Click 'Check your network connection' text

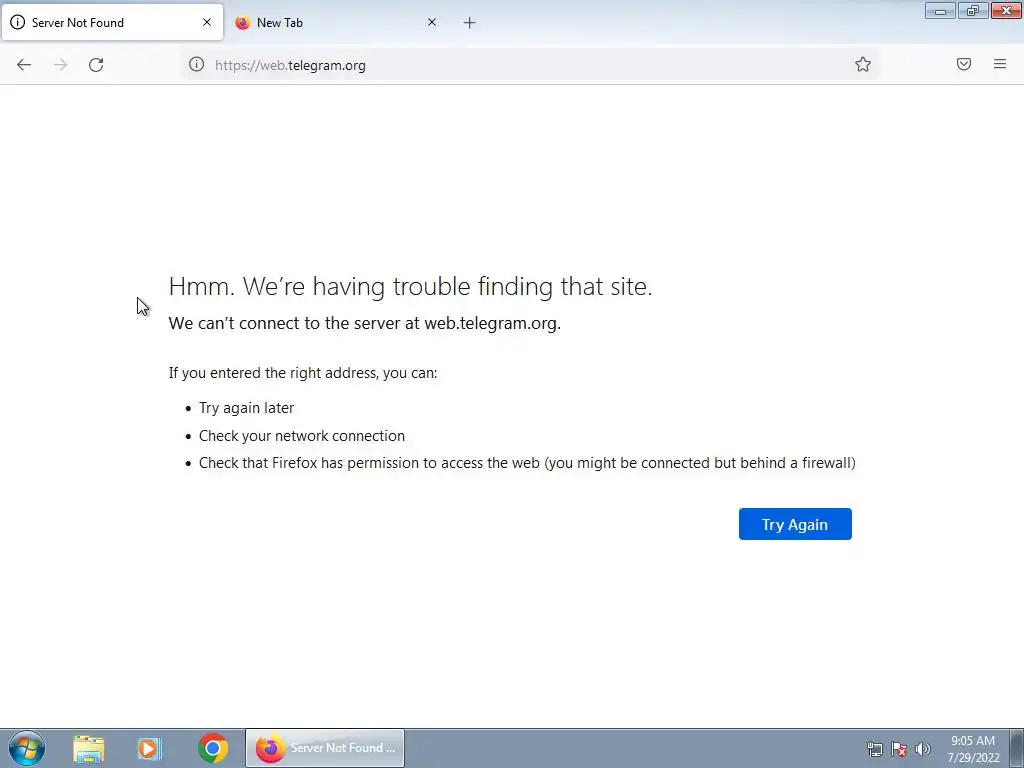click(x=302, y=436)
